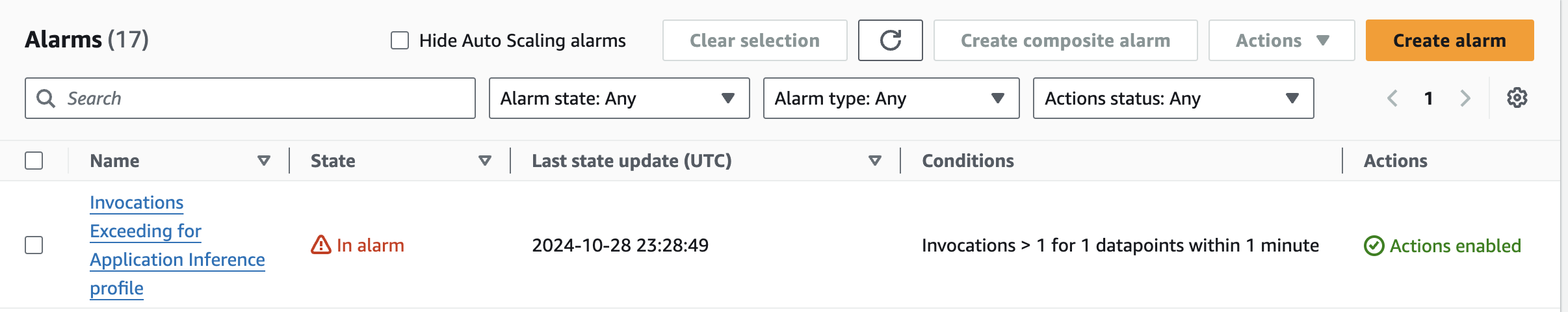Go to the next page arrow

[x=1465, y=98]
